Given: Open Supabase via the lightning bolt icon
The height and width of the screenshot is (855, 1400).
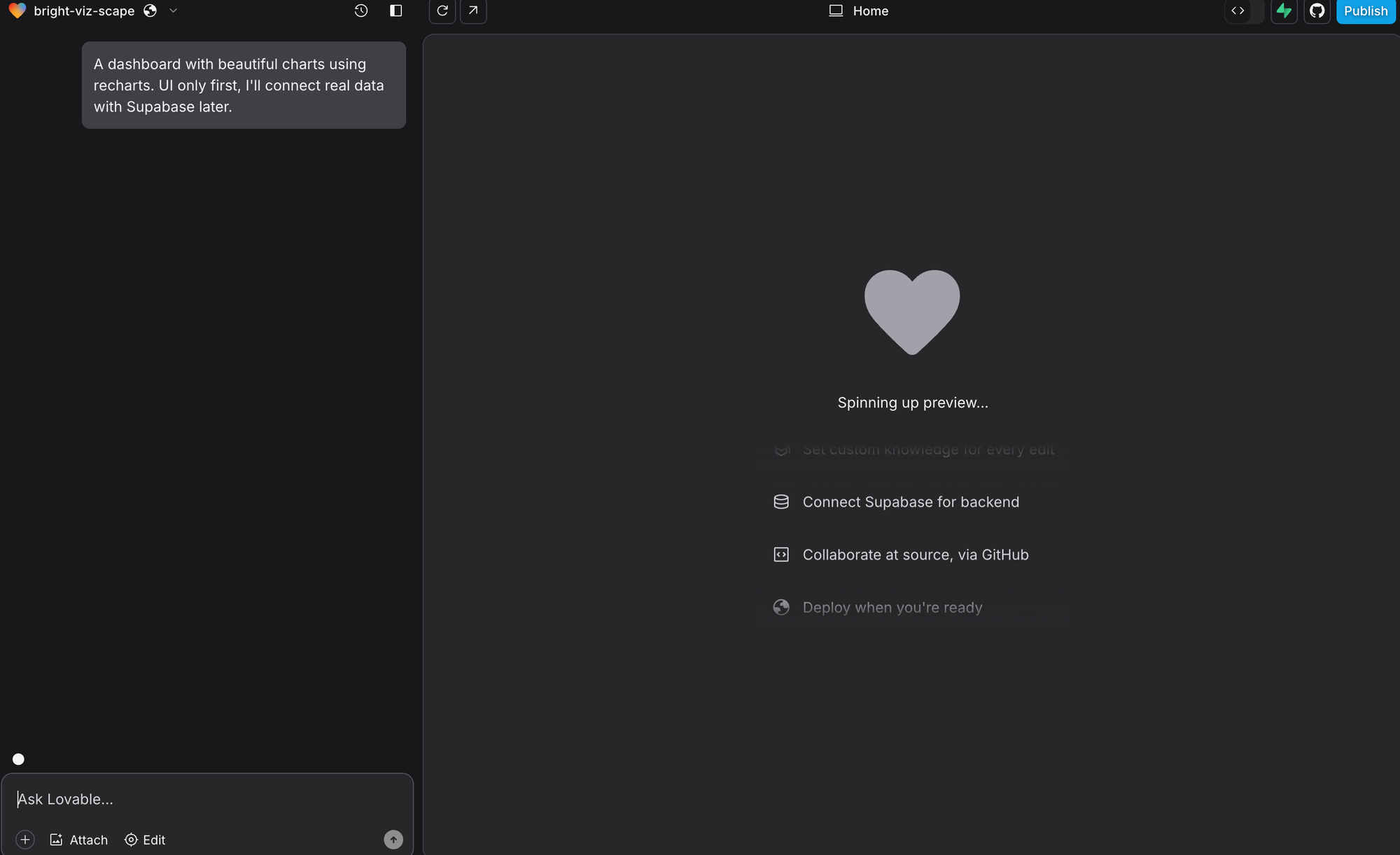Looking at the screenshot, I should pos(1284,11).
